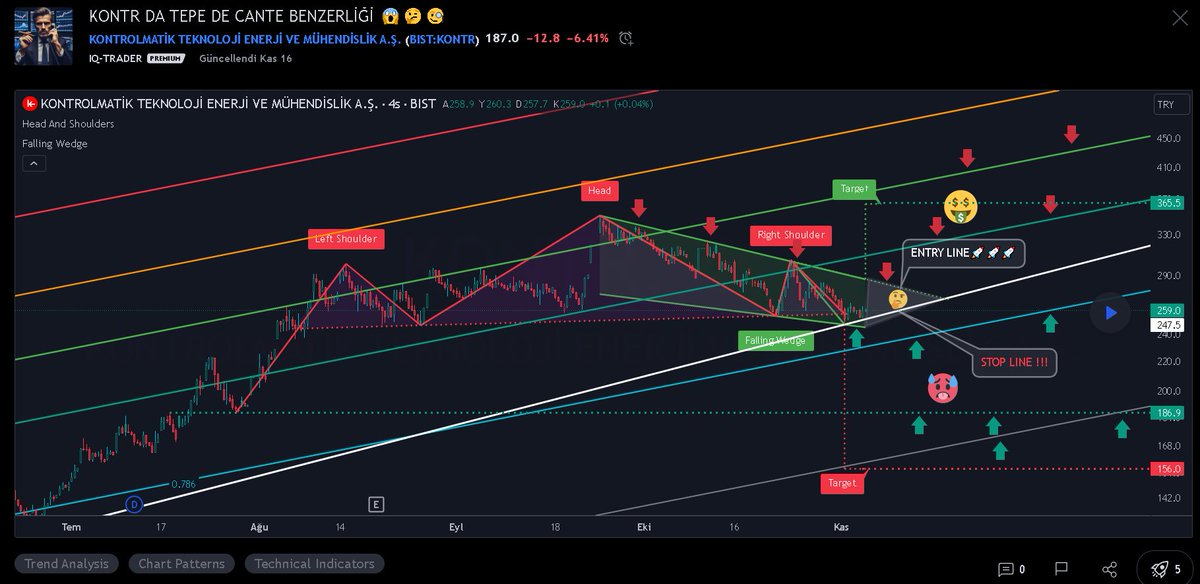Screen dimensions: 1200x584
Task: Collapse the indicator legend with the chevron
Action: tap(33, 164)
